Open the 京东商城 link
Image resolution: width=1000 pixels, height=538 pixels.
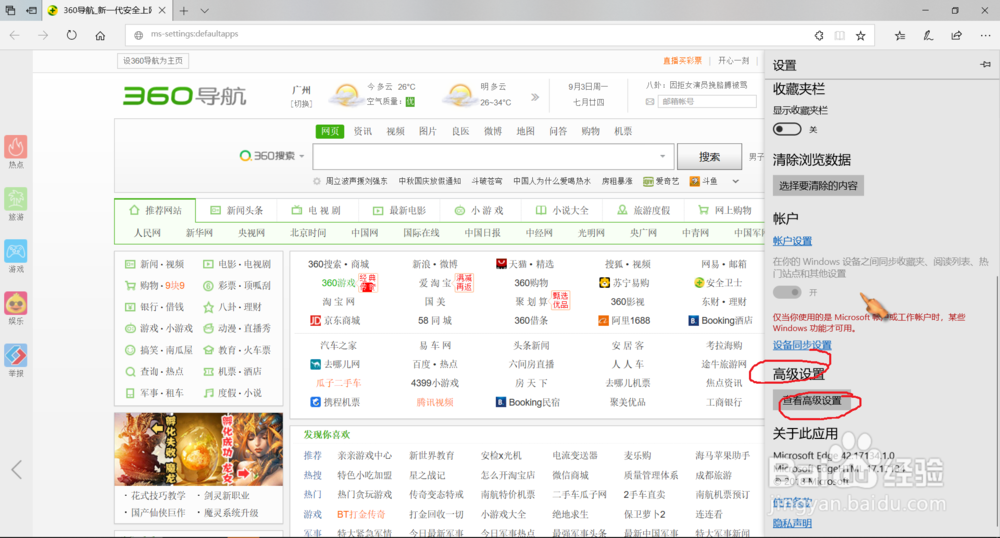pos(335,321)
